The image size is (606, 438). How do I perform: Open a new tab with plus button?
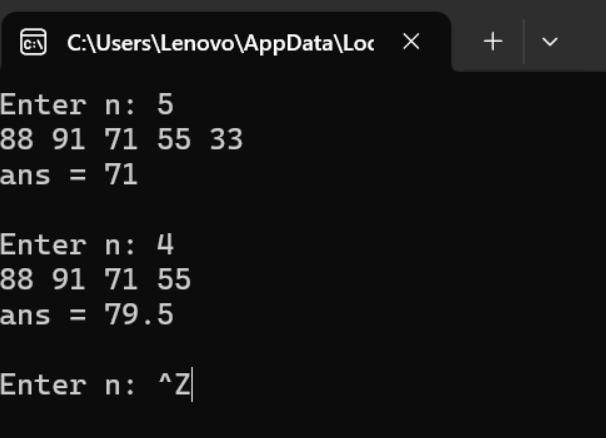coord(492,42)
